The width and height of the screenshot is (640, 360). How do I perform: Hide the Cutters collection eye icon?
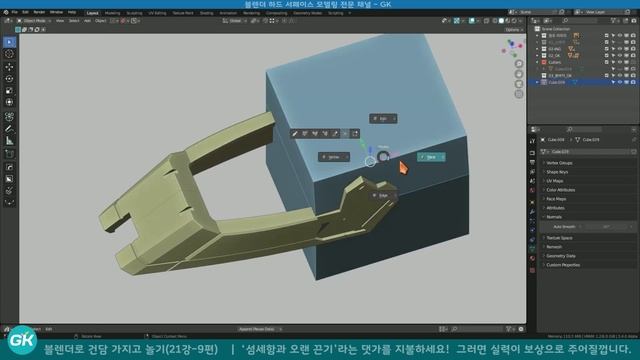[620, 62]
